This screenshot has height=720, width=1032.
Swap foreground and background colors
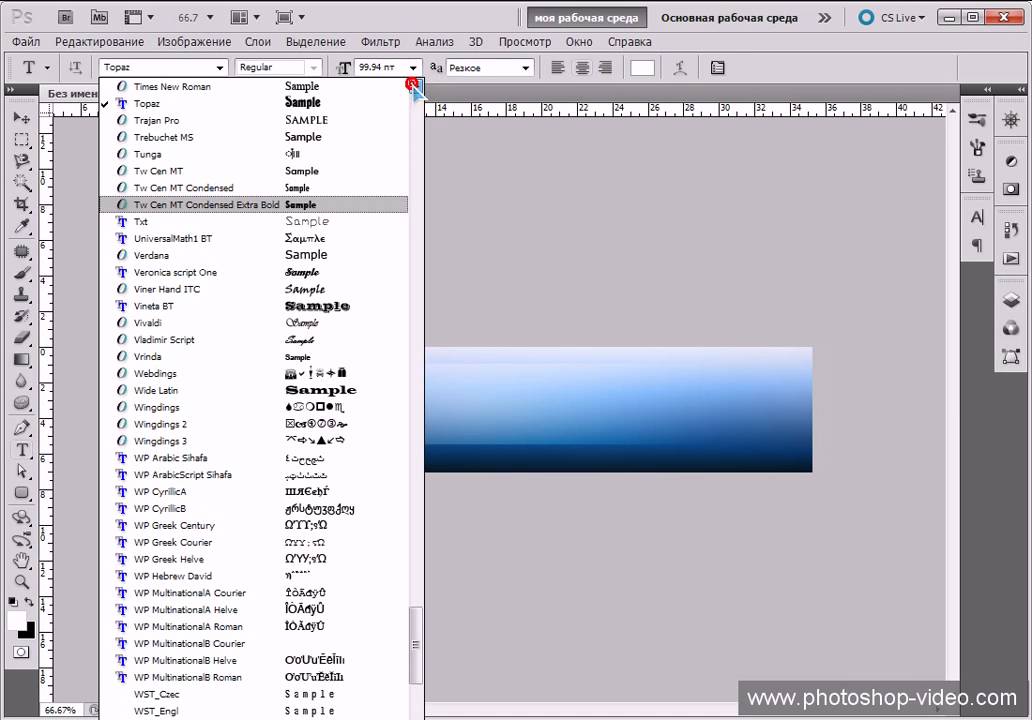pos(29,602)
